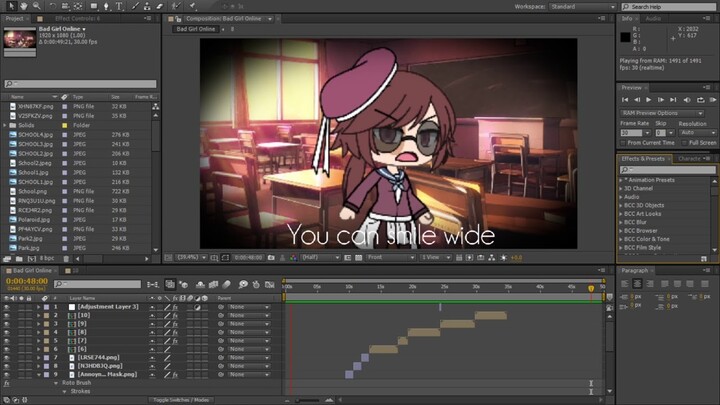
Task: Toggle fx switch on Adjustment Layer 3
Action: tap(175, 307)
